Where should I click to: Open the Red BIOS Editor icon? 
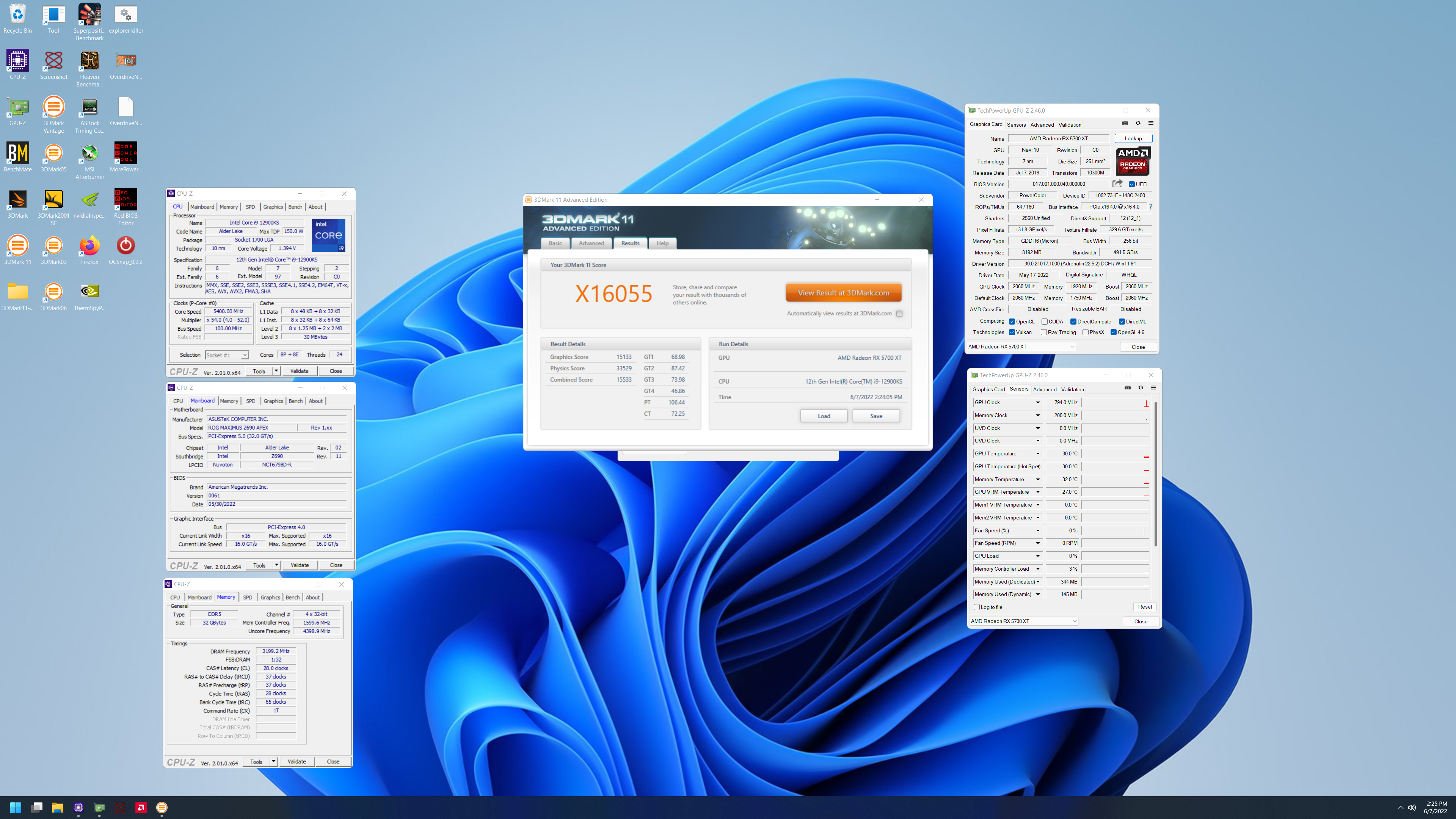pyautogui.click(x=126, y=207)
